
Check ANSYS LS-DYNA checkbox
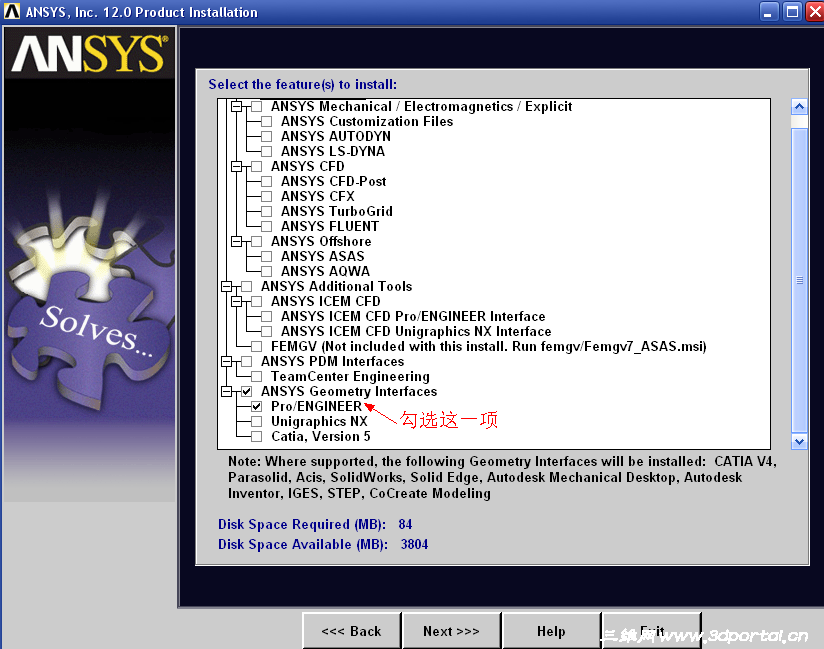266,151
